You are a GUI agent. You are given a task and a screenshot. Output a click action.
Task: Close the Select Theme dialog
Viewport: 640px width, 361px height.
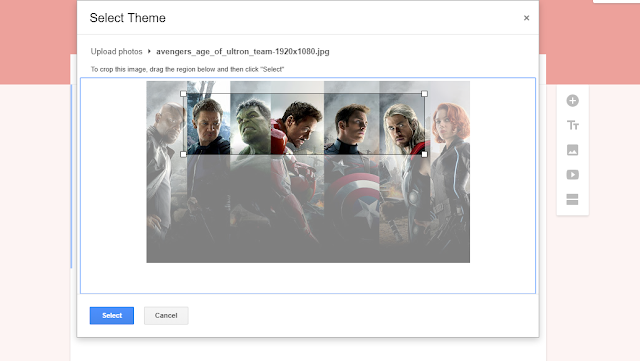tap(527, 18)
